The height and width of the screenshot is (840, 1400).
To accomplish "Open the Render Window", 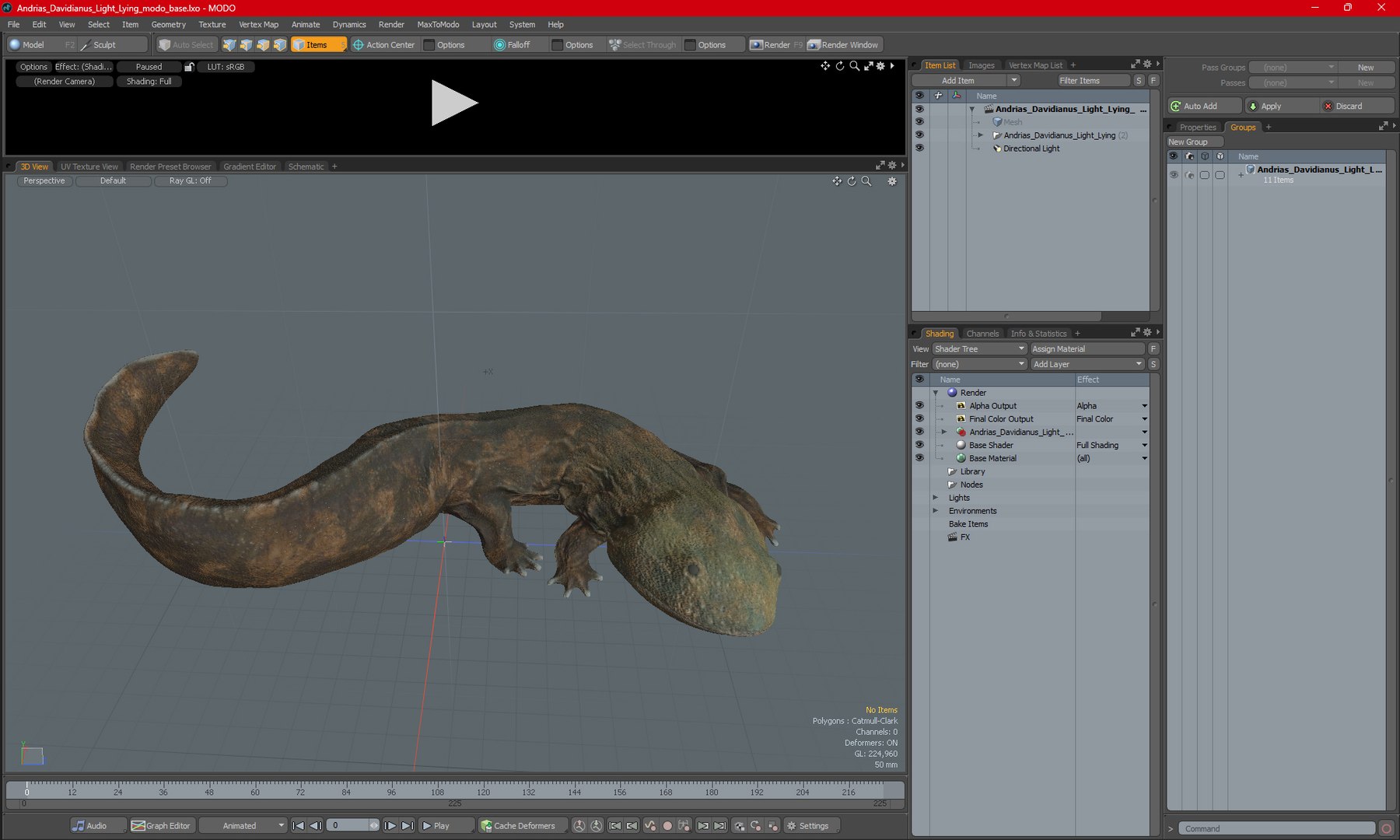I will click(843, 45).
